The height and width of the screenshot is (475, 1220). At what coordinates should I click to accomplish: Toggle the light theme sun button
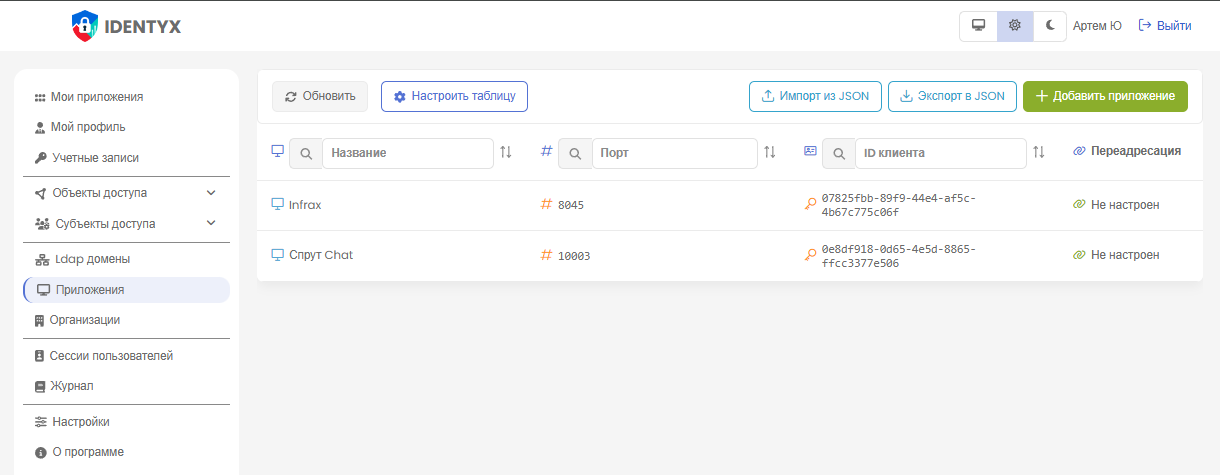click(x=1014, y=26)
